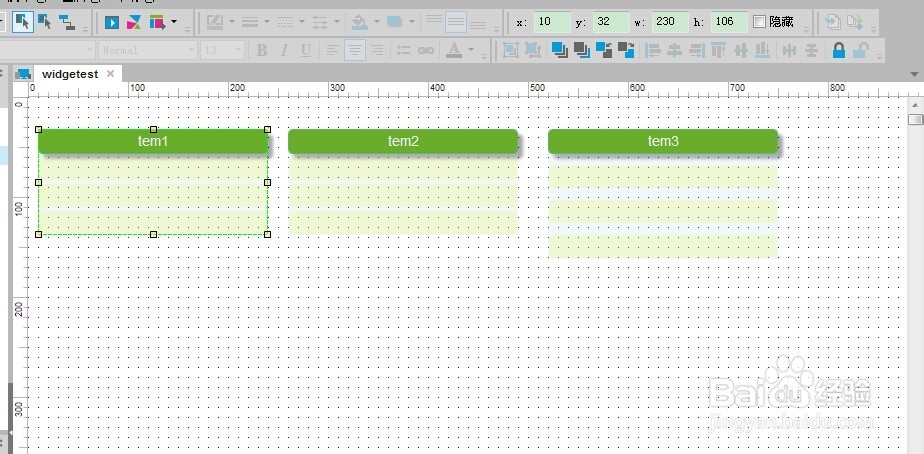This screenshot has width=924, height=454.
Task: Open the font size 13 dropdown
Action: click(x=222, y=50)
